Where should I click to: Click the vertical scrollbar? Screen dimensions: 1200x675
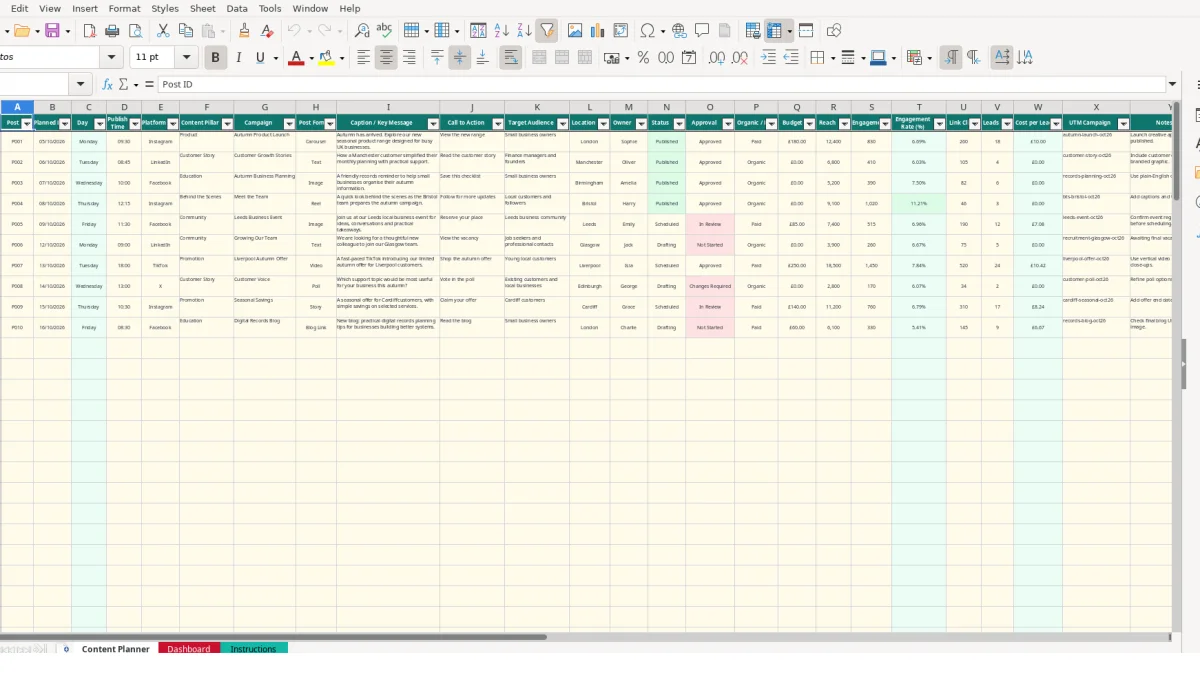click(x=1177, y=150)
